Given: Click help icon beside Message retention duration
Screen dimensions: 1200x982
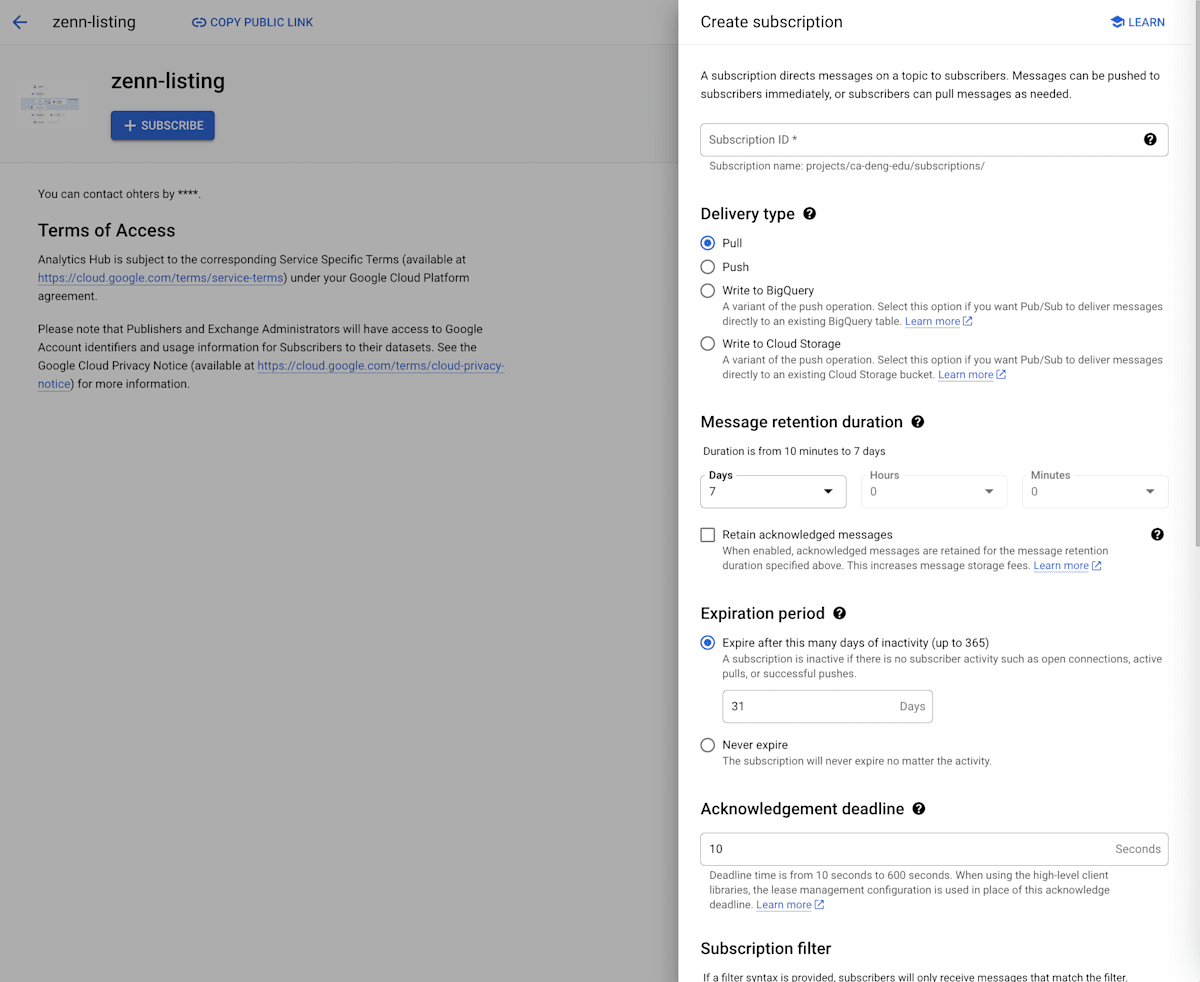Looking at the screenshot, I should (x=918, y=422).
